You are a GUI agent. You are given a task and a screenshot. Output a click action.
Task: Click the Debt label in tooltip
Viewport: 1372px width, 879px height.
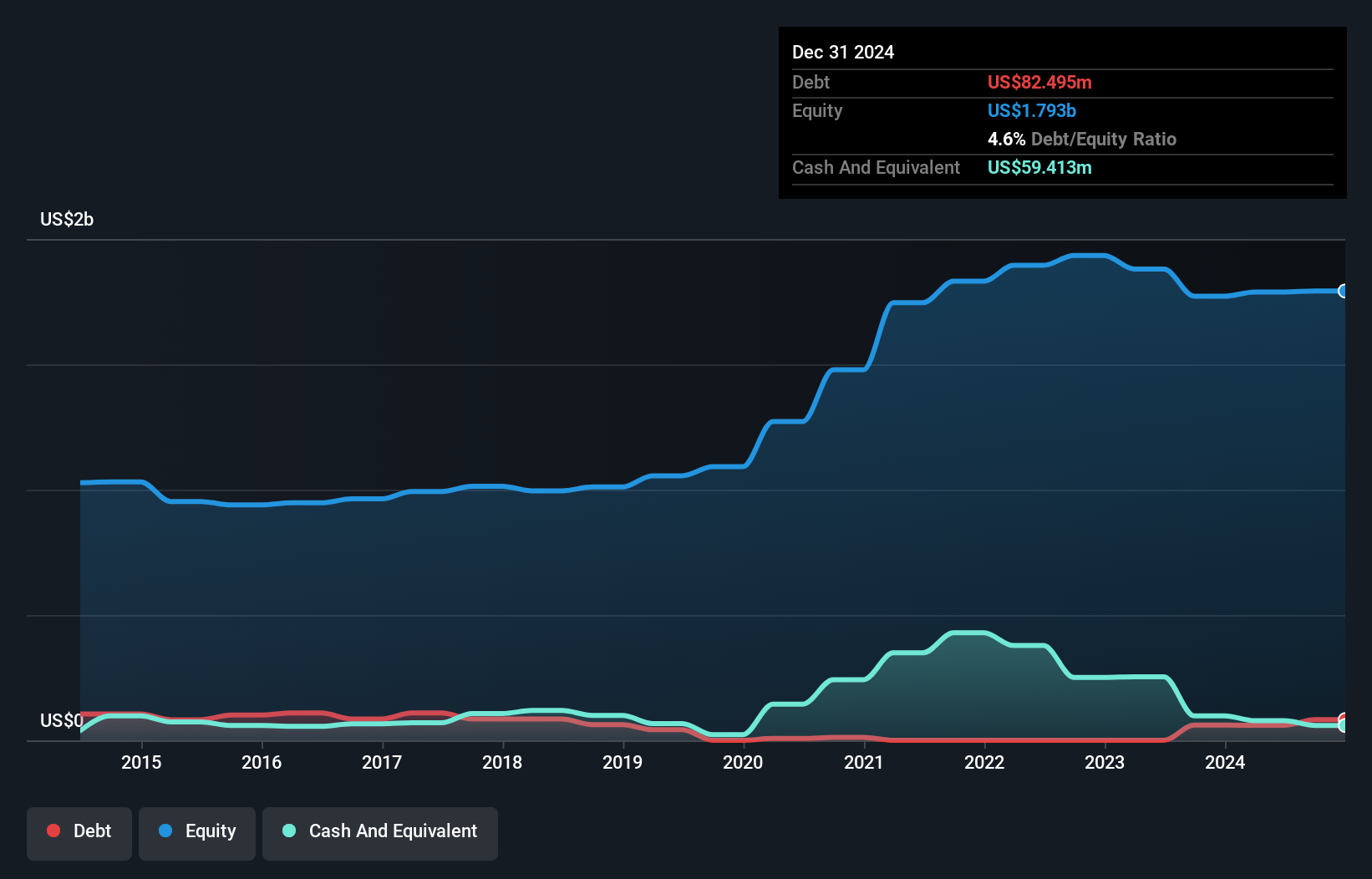(810, 82)
